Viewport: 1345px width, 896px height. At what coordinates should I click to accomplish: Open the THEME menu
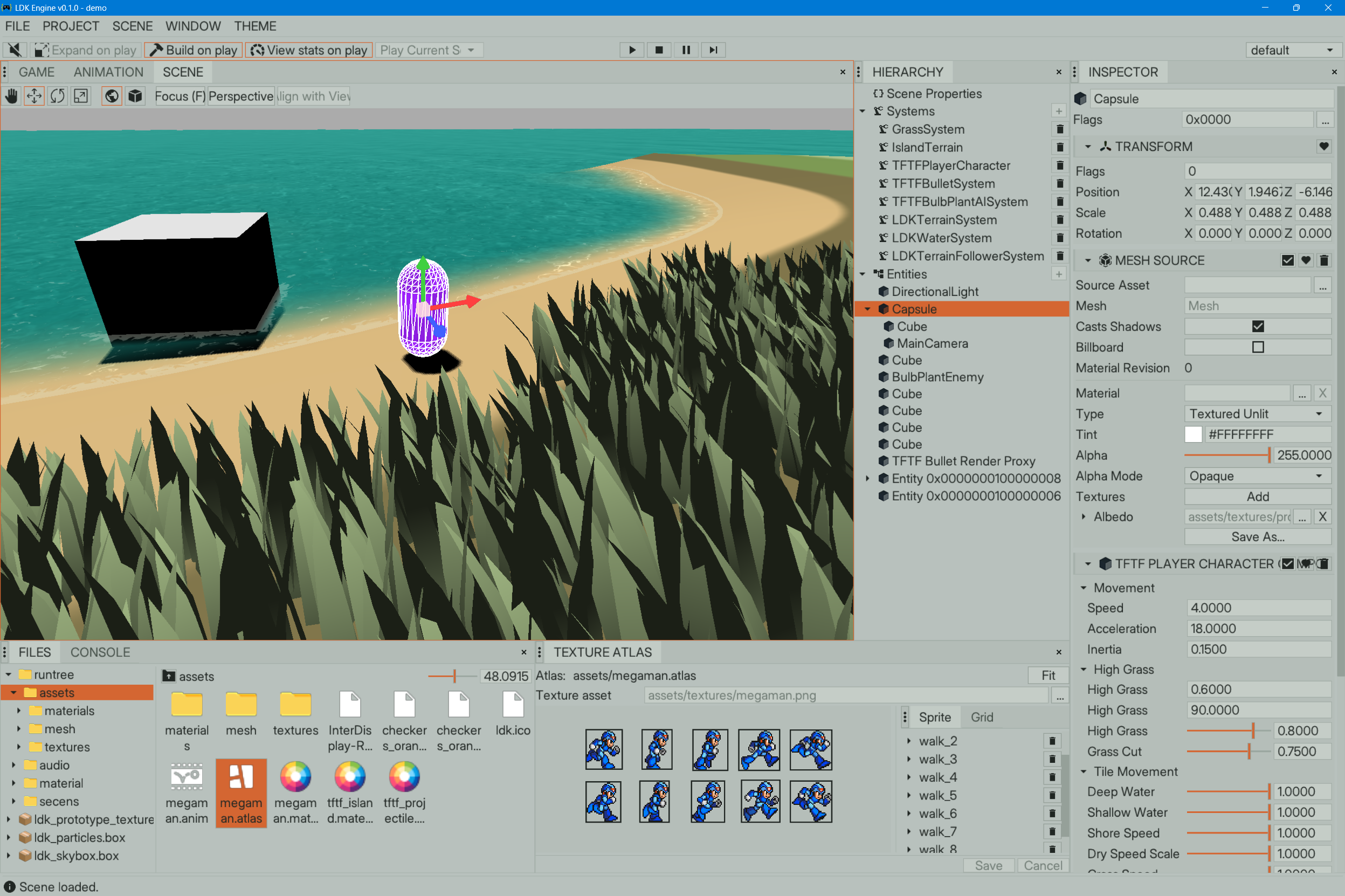(x=255, y=26)
